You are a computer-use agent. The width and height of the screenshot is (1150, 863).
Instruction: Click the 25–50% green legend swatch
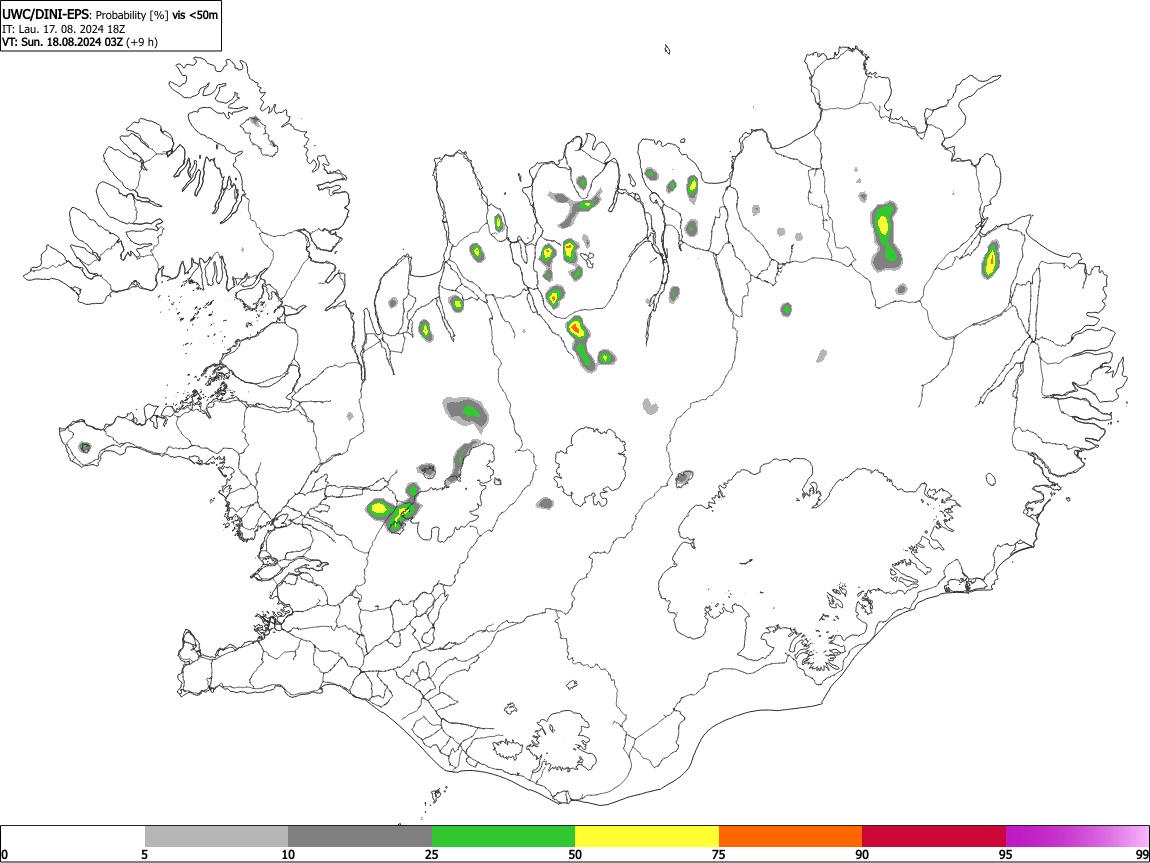(503, 836)
